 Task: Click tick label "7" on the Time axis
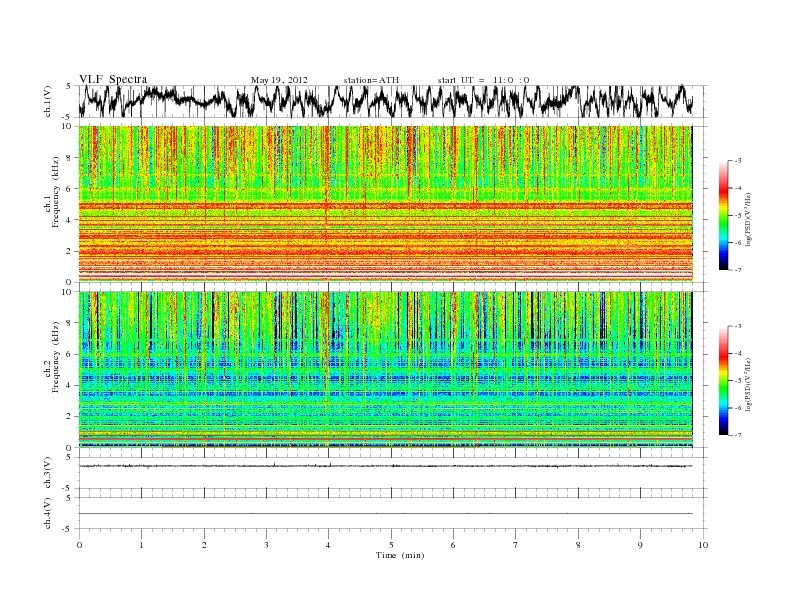[515, 545]
